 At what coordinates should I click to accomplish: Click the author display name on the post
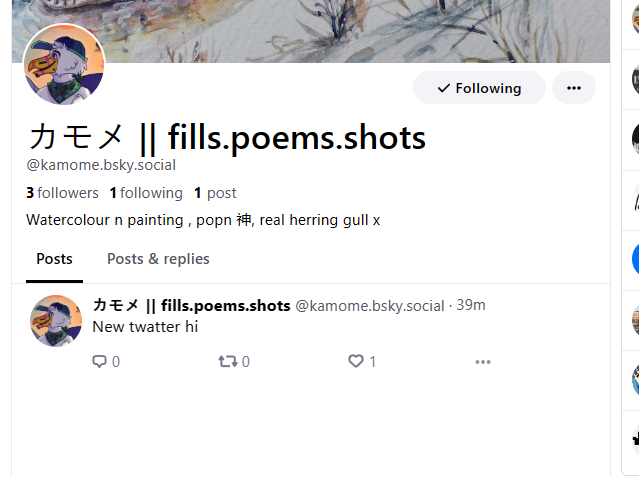click(191, 305)
